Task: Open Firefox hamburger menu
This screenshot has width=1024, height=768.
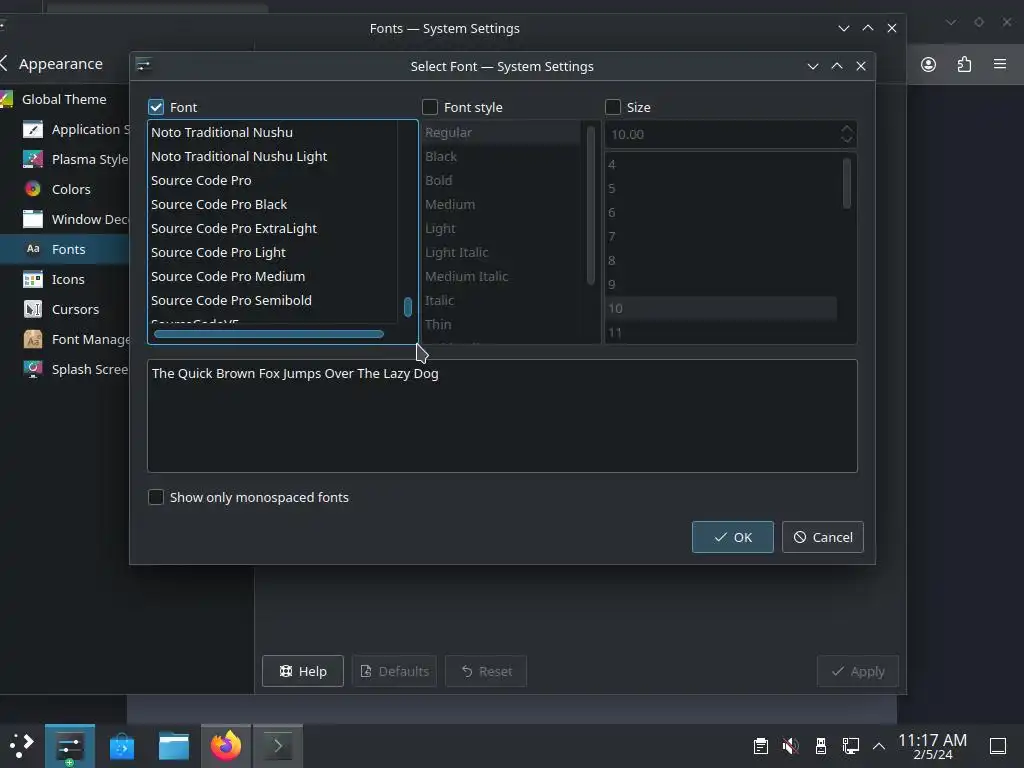Action: pyautogui.click(x=1000, y=64)
